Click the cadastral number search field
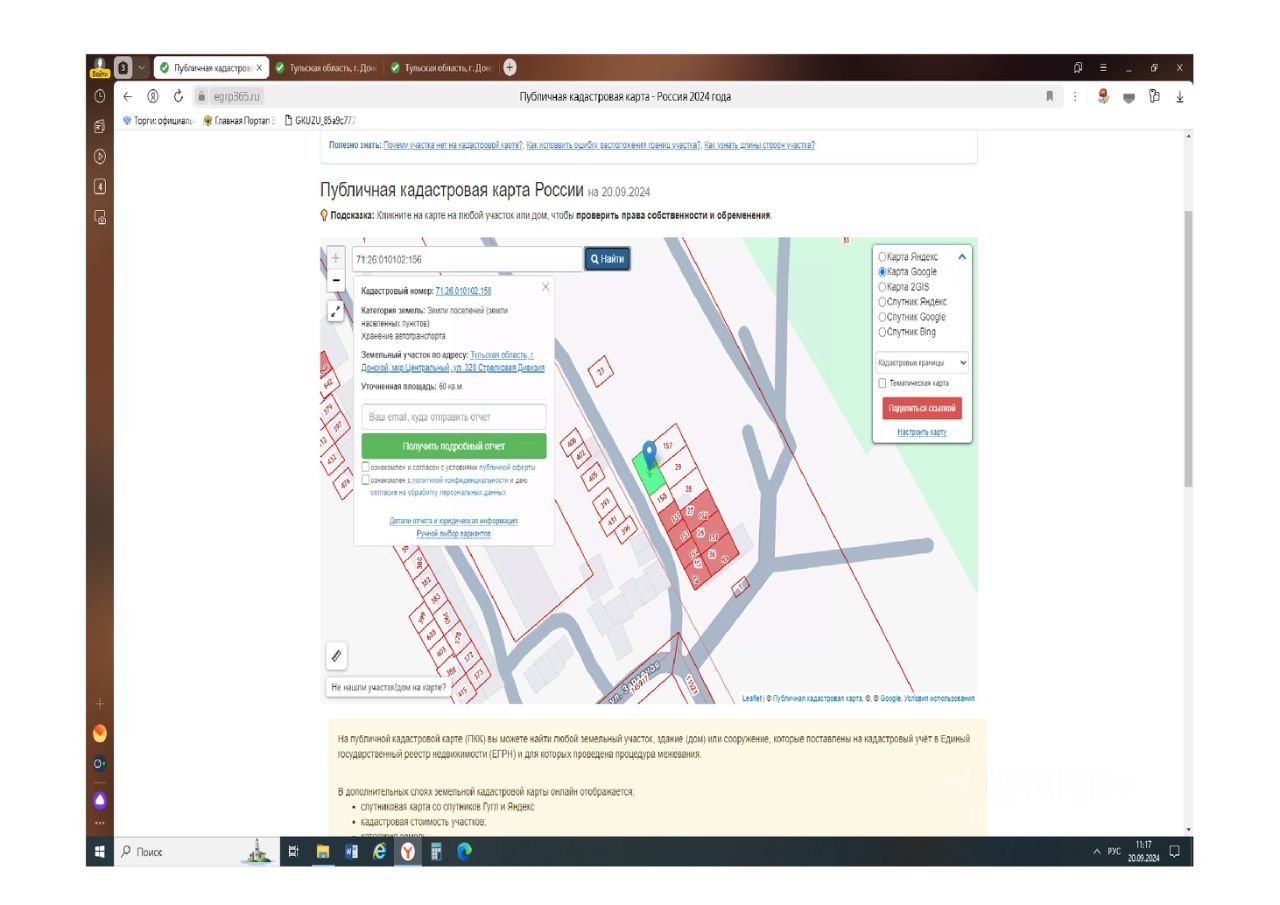 point(466,259)
